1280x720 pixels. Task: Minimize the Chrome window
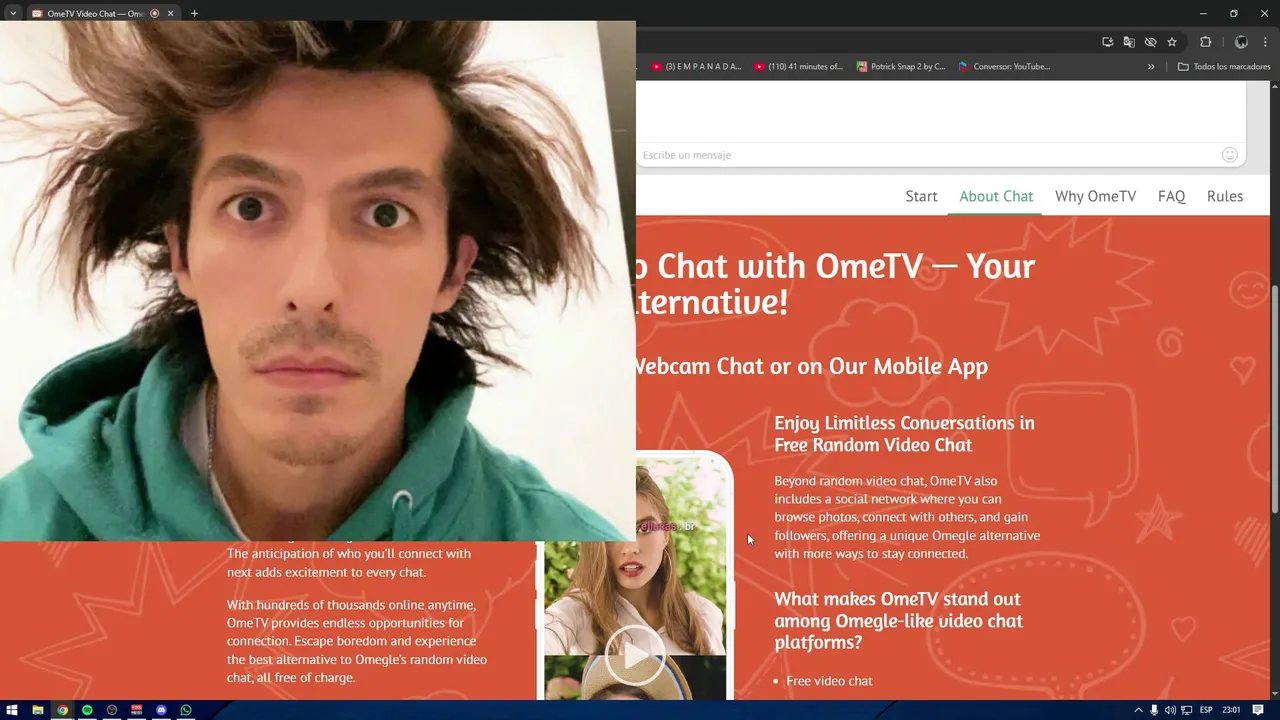click(1203, 13)
